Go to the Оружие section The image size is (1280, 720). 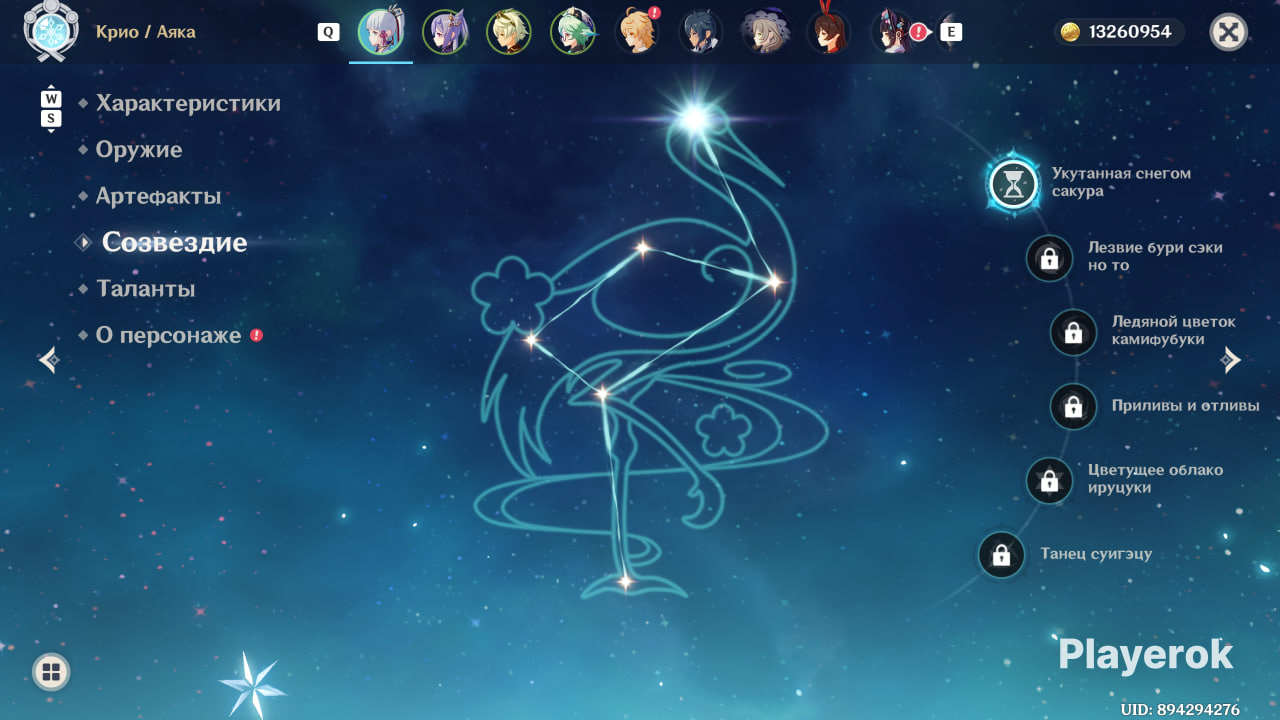click(139, 150)
